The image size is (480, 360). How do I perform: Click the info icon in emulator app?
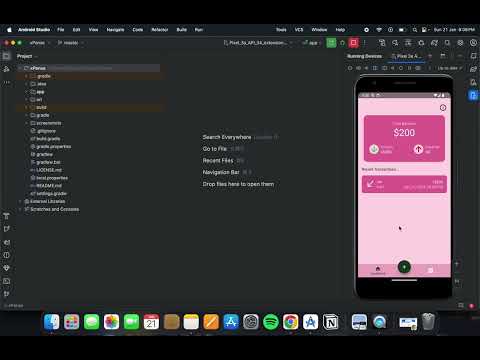coord(443,107)
